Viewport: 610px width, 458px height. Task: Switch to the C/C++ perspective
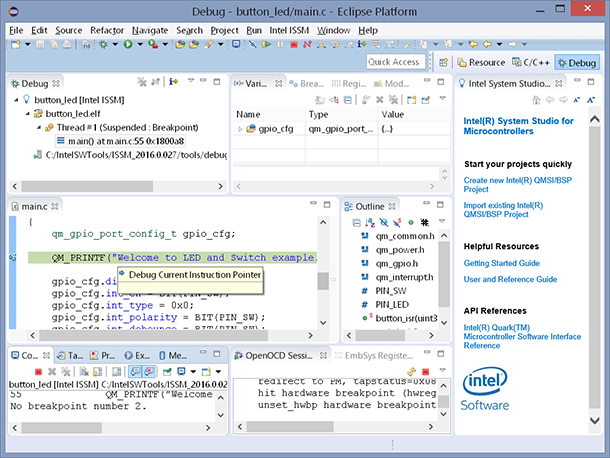[x=531, y=62]
